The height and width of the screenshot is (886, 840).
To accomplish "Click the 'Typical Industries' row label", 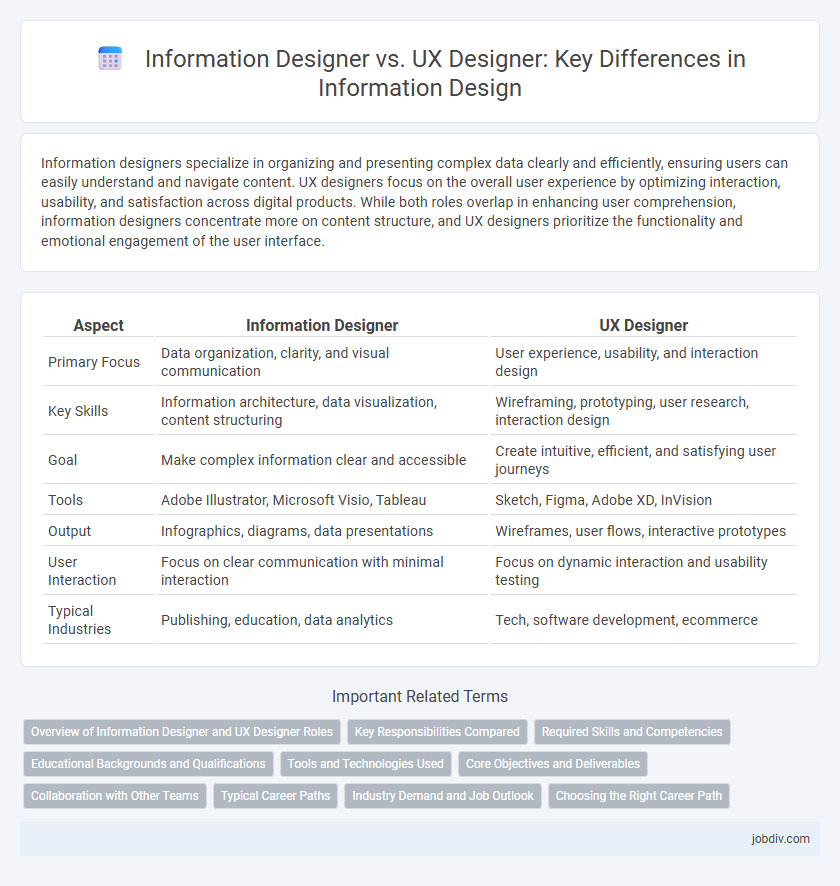I will tap(80, 620).
